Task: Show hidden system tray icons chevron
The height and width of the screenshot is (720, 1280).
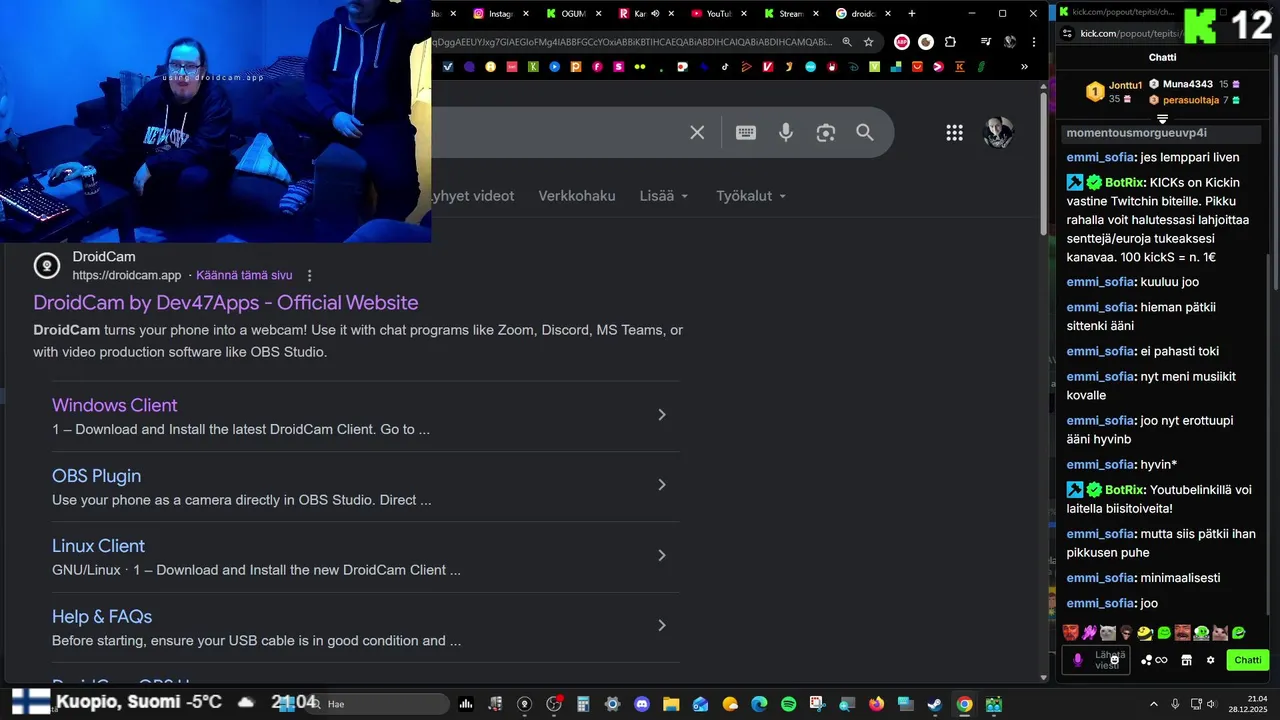Action: tap(1153, 704)
